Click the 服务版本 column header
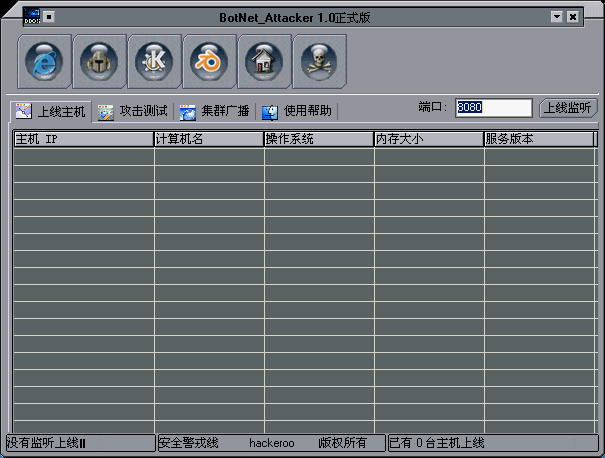 [x=539, y=139]
